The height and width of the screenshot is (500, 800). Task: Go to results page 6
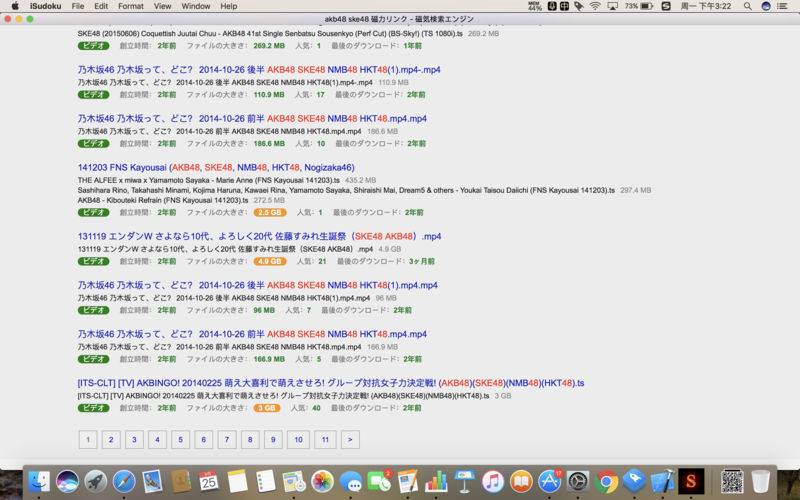coord(204,440)
